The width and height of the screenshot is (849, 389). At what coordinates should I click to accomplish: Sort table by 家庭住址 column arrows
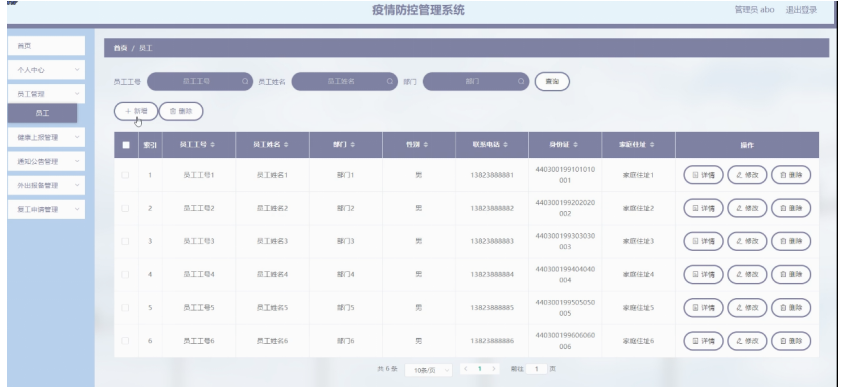[x=652, y=145]
